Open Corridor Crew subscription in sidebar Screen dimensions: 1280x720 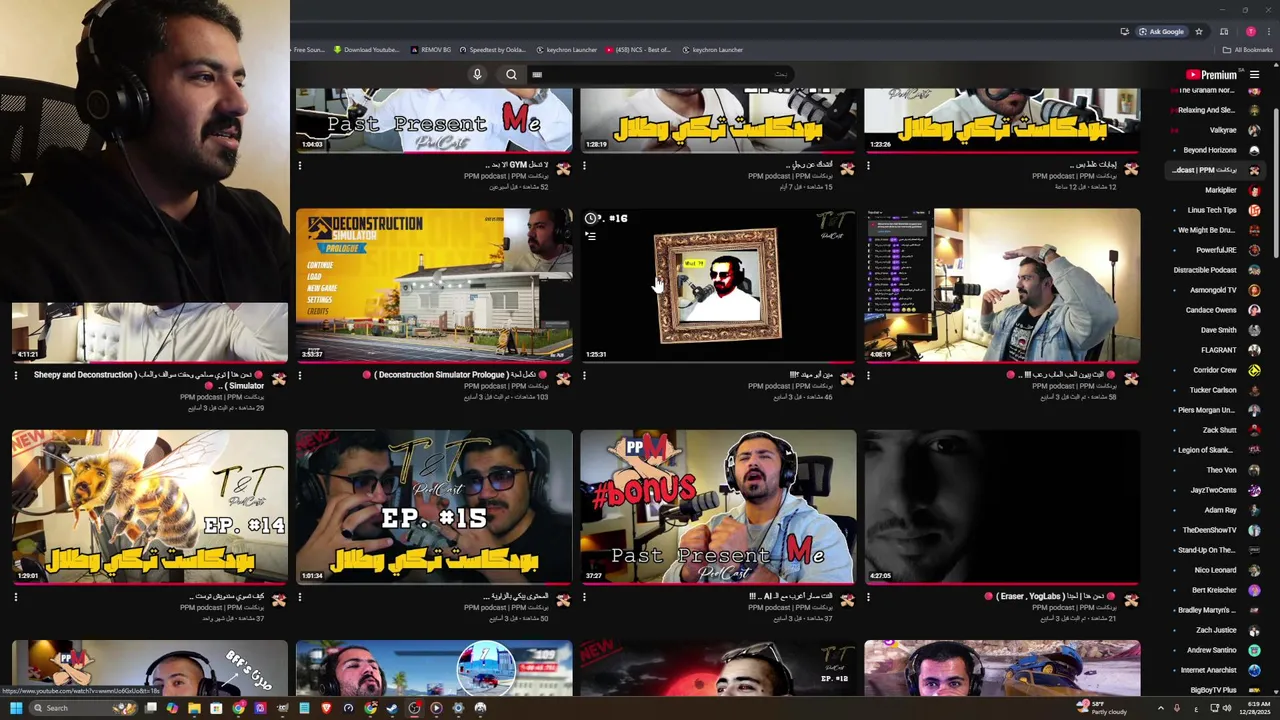[x=1214, y=370]
